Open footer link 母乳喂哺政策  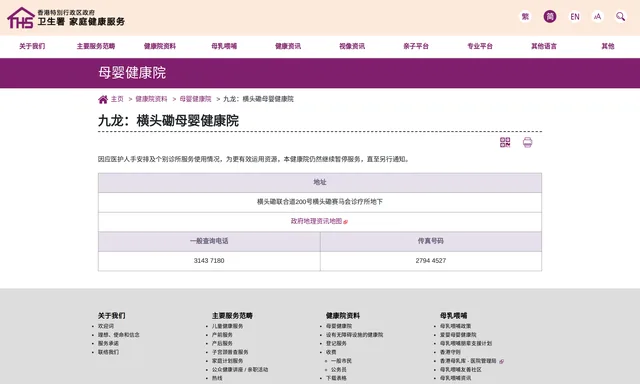[x=456, y=326]
